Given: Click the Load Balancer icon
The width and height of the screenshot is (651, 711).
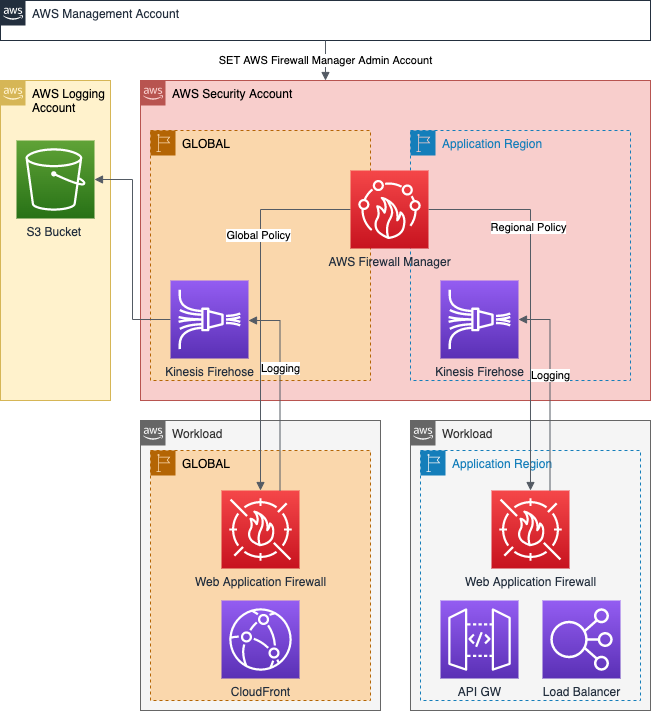Looking at the screenshot, I should (581, 639).
